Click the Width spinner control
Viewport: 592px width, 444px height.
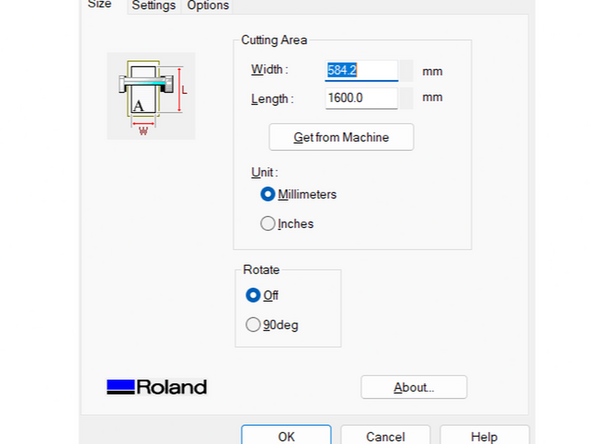(x=407, y=71)
